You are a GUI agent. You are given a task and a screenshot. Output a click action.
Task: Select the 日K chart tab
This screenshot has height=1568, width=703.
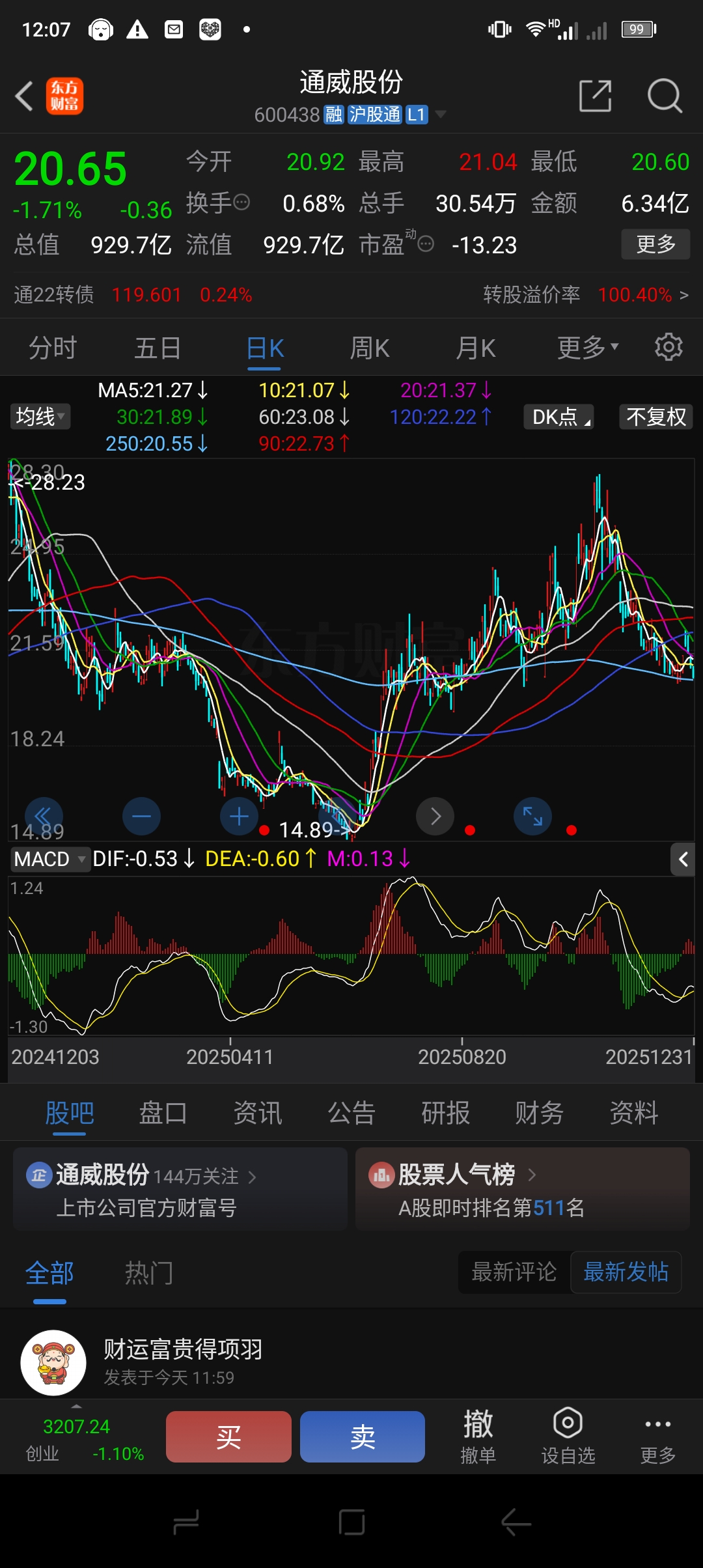click(265, 348)
